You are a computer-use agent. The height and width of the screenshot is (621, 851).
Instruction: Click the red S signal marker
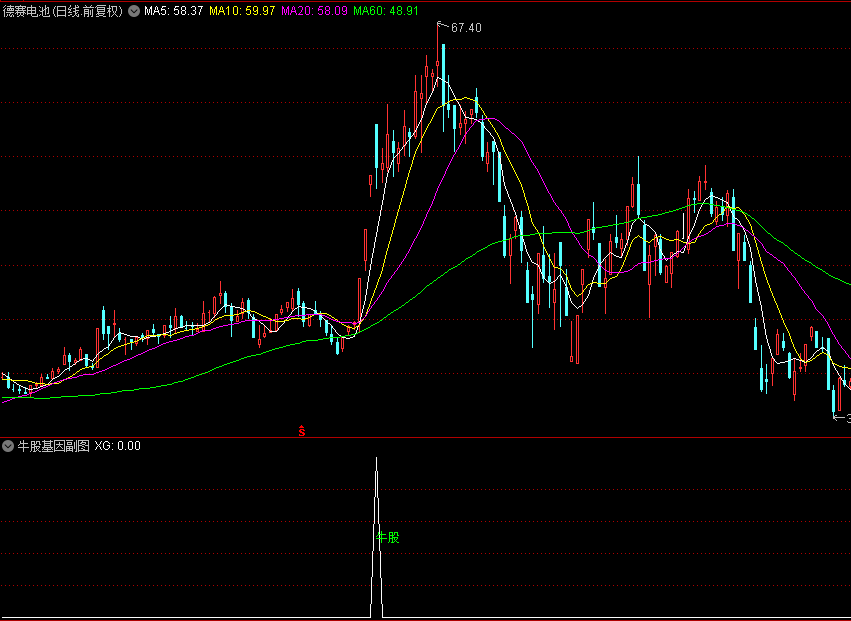[x=302, y=431]
